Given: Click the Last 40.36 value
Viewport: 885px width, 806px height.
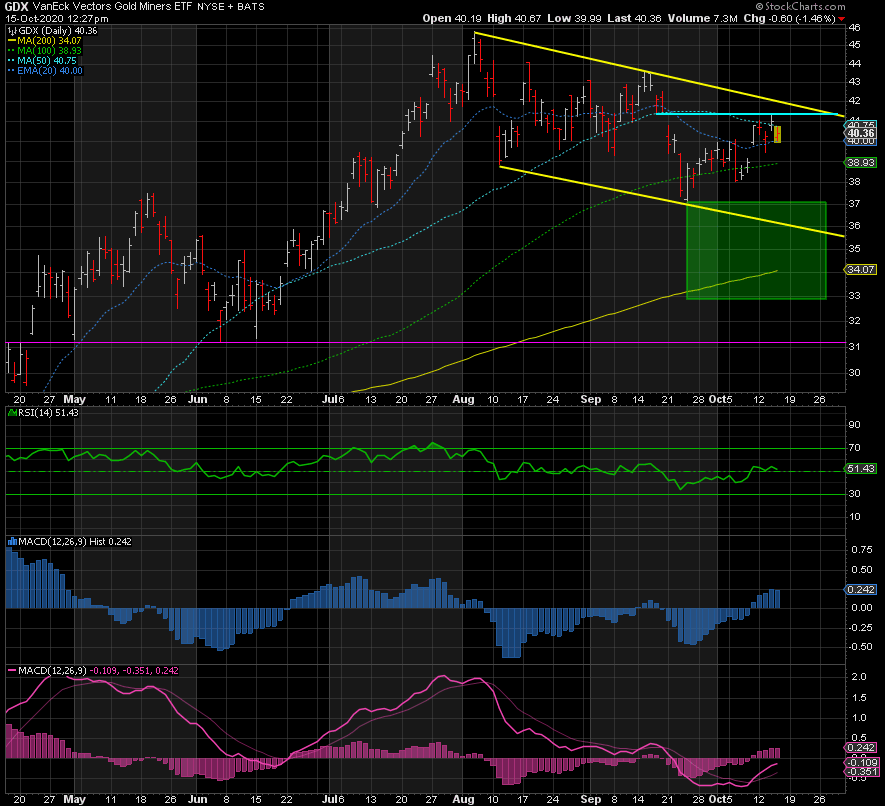Looking at the screenshot, I should coord(634,19).
